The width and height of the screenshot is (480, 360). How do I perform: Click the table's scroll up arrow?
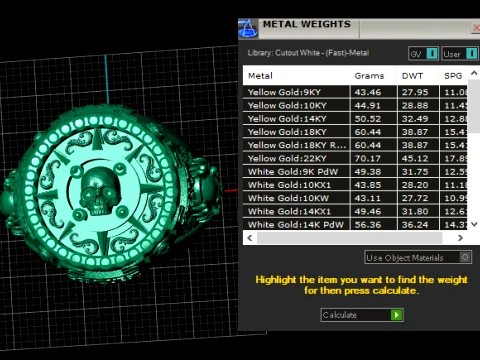[x=474, y=73]
